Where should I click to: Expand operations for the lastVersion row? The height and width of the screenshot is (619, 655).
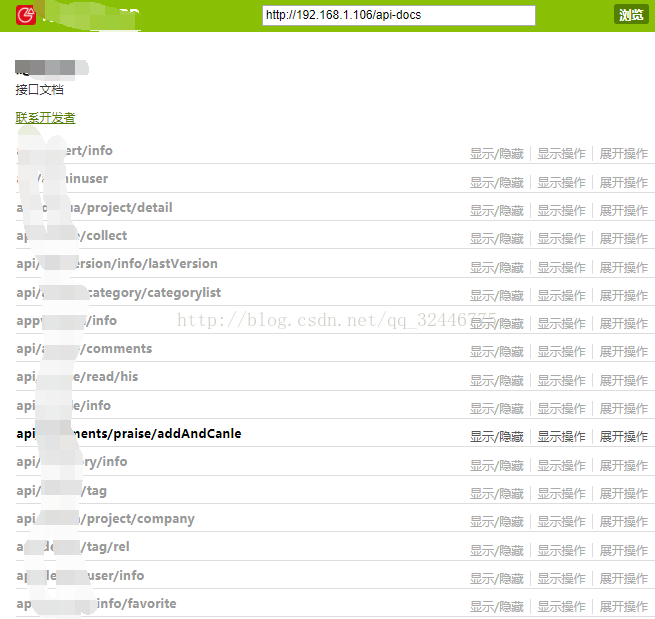point(624,267)
